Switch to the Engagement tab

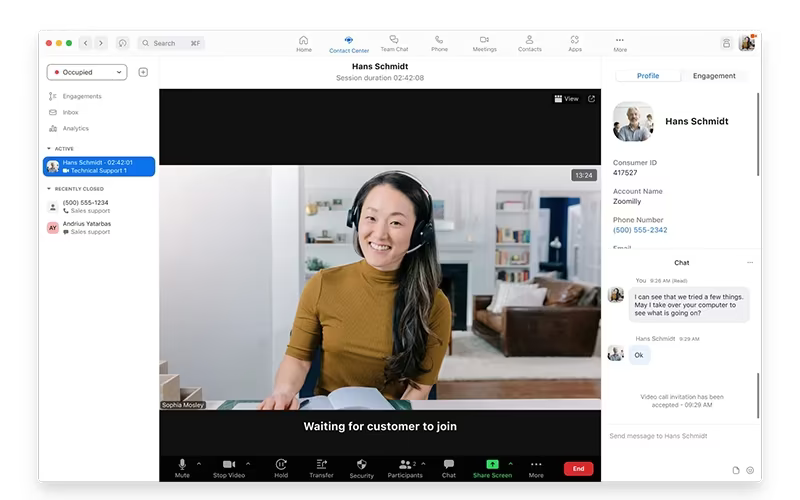pos(714,76)
